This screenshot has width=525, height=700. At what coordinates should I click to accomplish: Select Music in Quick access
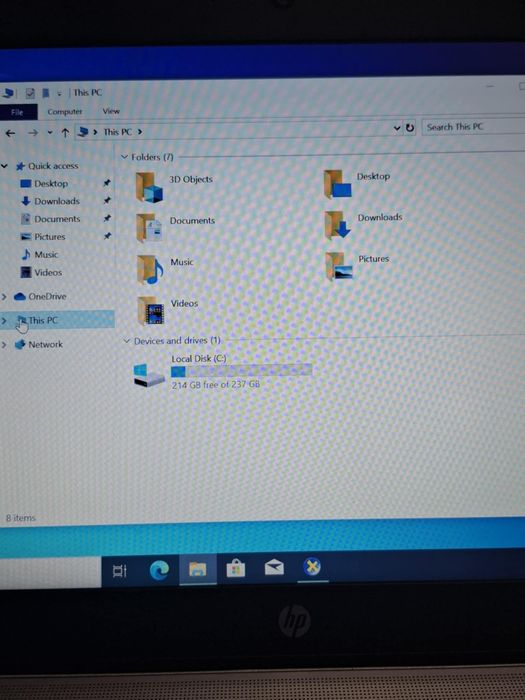coord(46,255)
